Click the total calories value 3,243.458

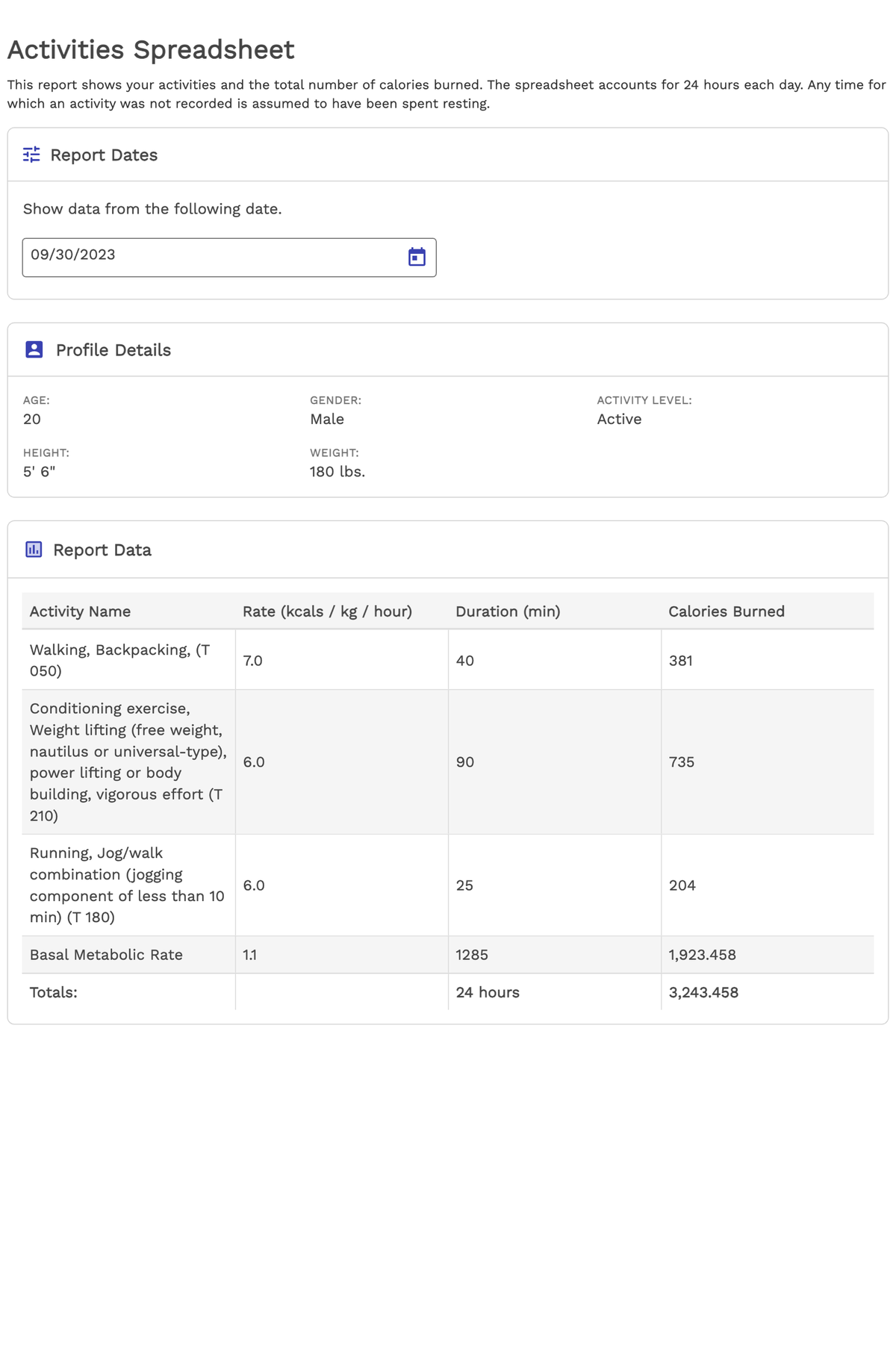point(703,992)
